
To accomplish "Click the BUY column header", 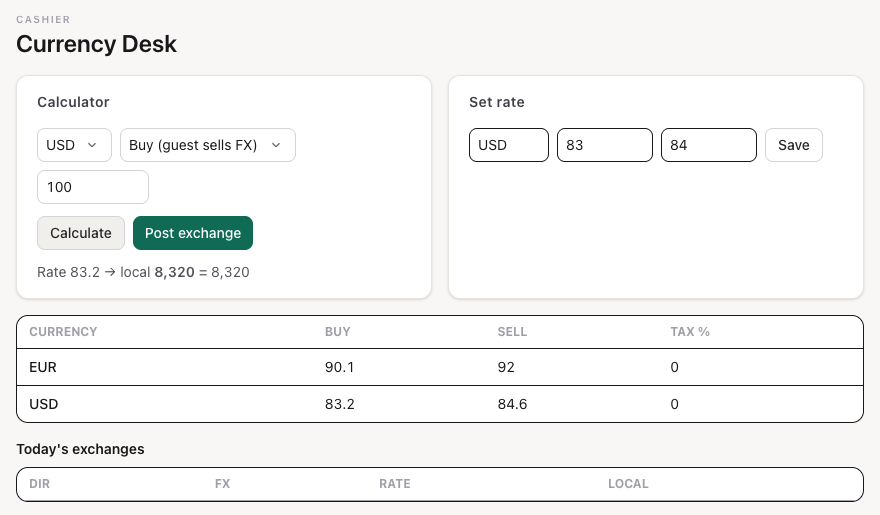I will [x=337, y=332].
